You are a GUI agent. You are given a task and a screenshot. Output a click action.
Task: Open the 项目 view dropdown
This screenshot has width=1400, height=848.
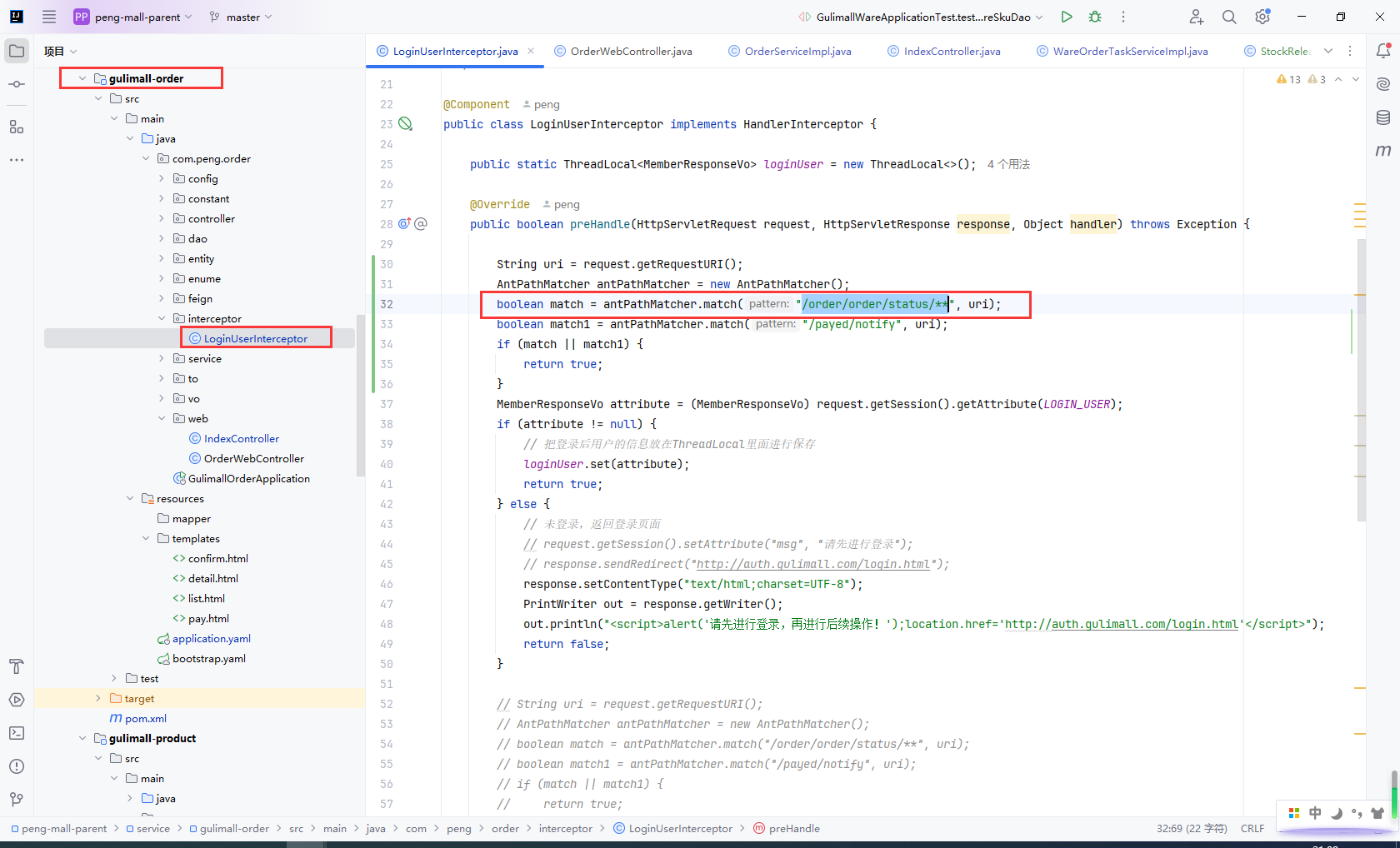61,51
